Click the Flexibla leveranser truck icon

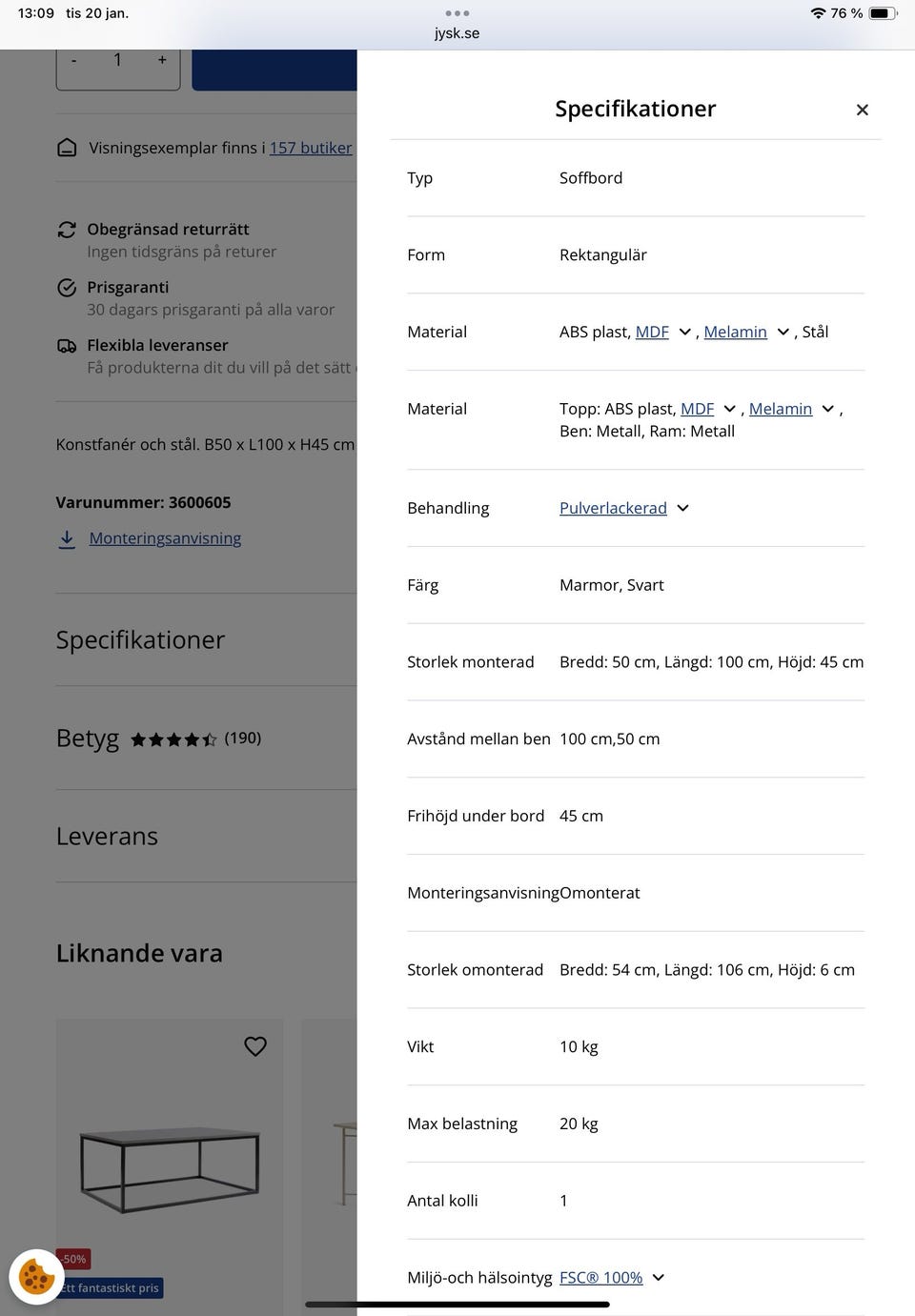67,346
